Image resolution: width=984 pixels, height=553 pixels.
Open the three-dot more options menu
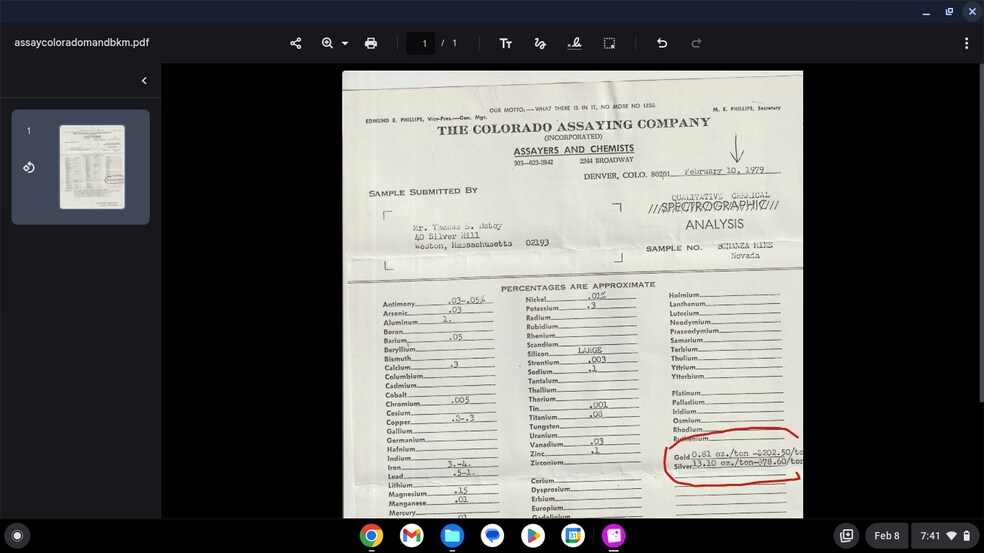[966, 43]
